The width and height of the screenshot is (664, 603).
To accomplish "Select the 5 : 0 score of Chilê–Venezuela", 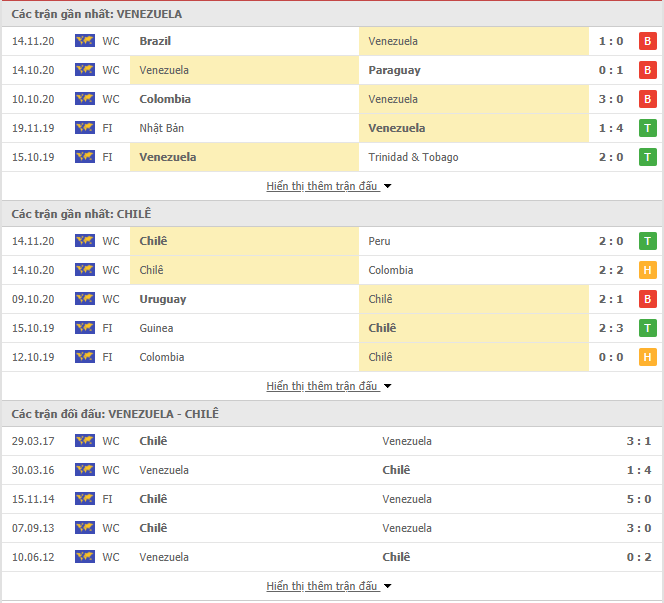I will tap(639, 499).
